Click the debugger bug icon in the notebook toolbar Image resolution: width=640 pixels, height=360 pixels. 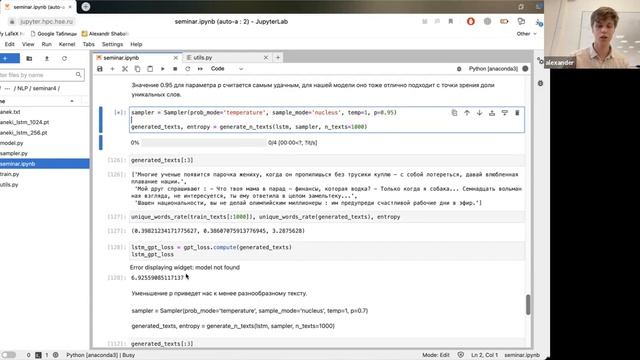[x=459, y=69]
